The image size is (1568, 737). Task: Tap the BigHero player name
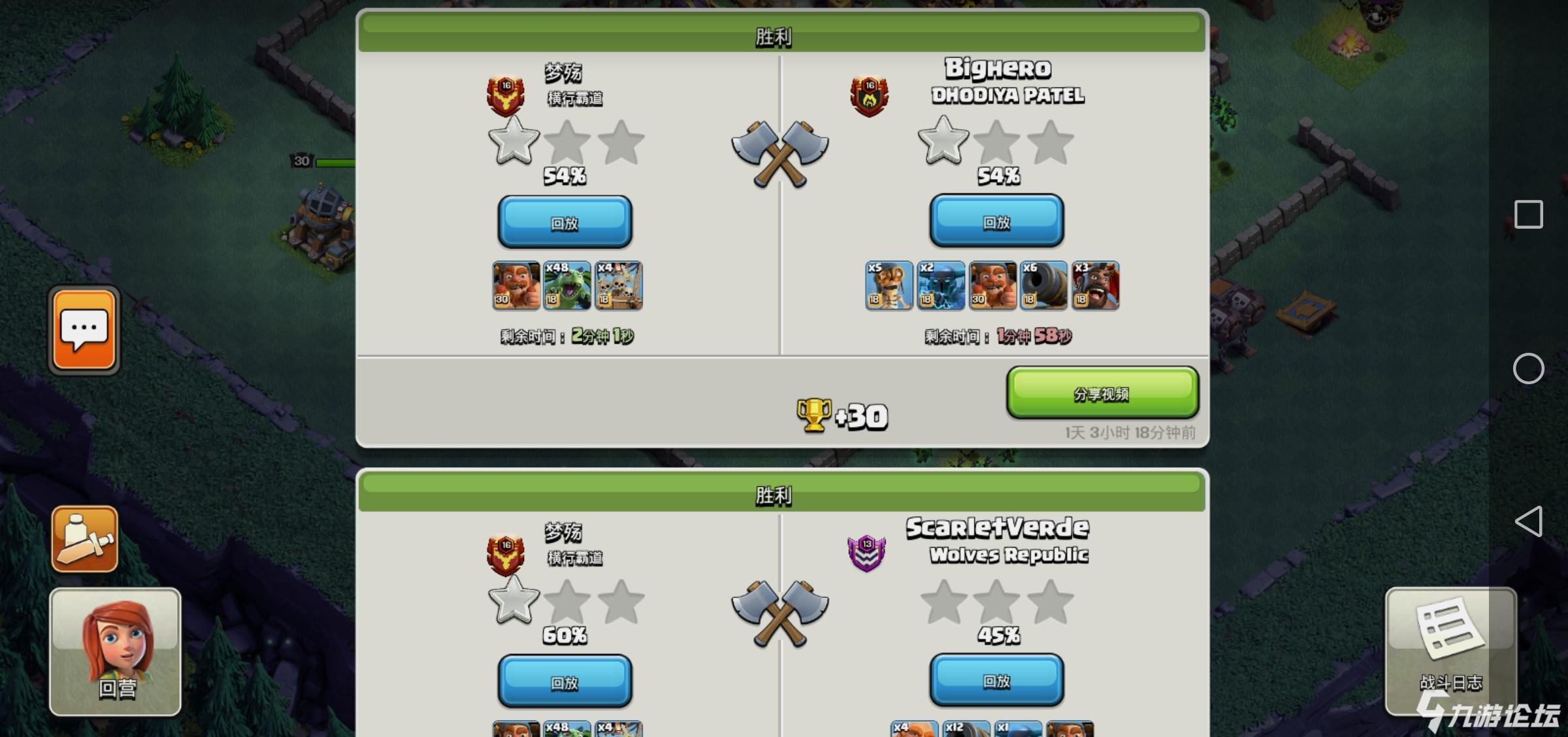(x=998, y=68)
